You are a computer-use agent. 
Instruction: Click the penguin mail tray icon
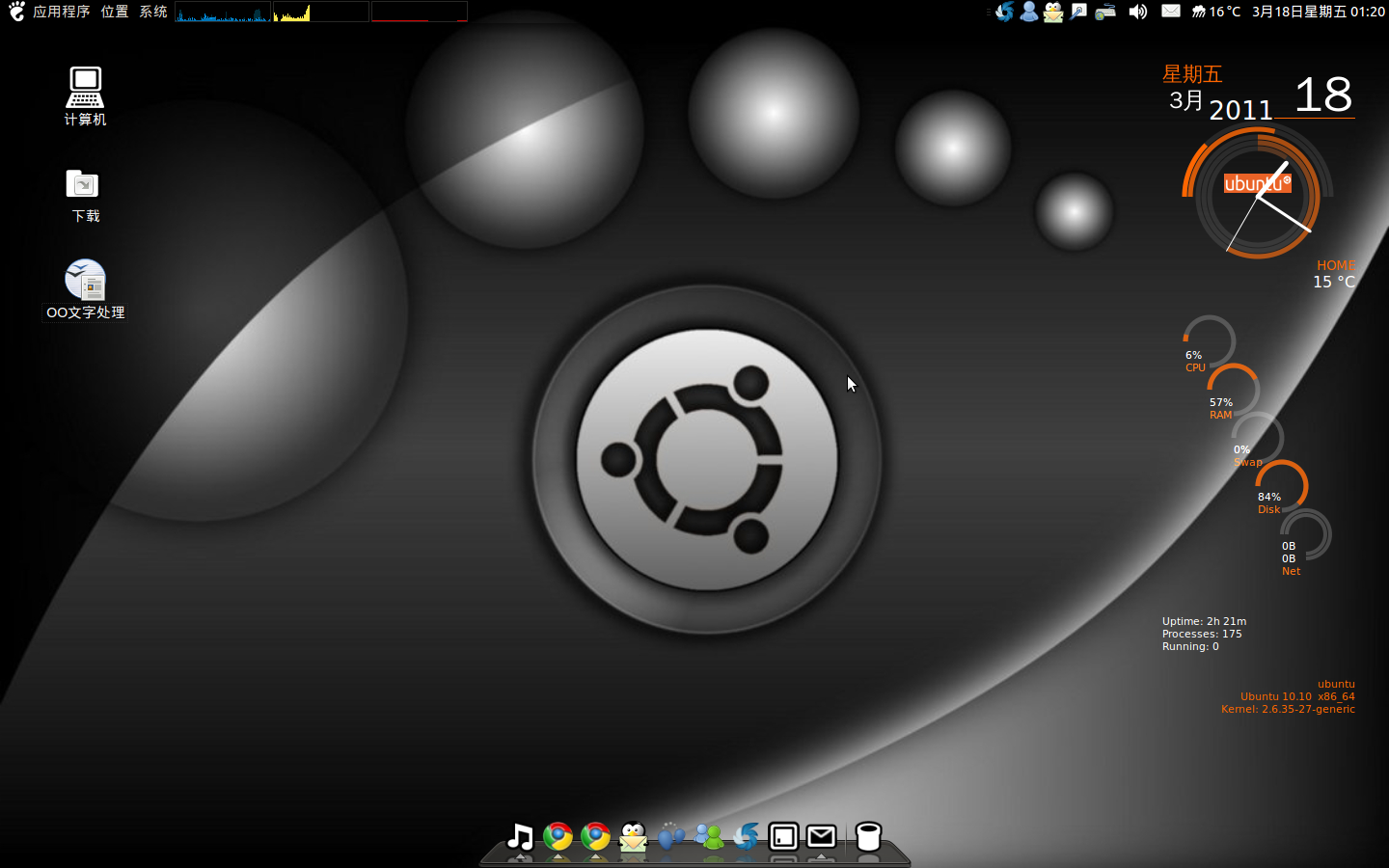1053,12
